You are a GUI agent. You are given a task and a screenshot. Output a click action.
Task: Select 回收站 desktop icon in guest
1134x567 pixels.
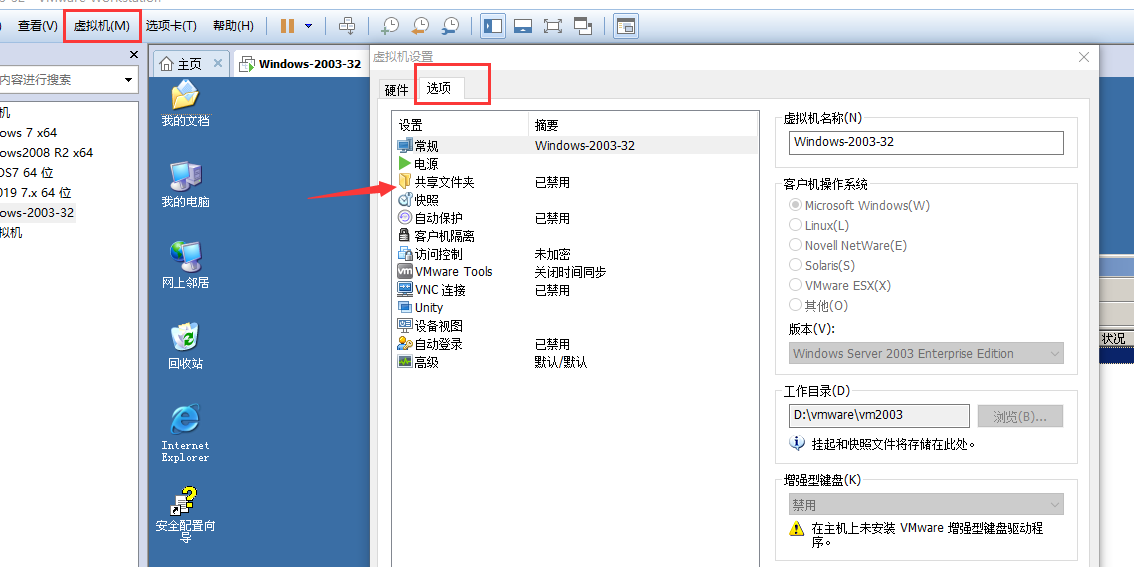point(185,346)
